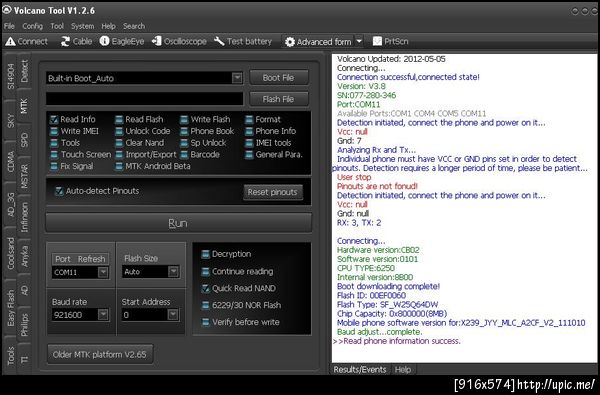
Task: Toggle Auto-detect Pinouts checkbox
Action: tap(59, 191)
